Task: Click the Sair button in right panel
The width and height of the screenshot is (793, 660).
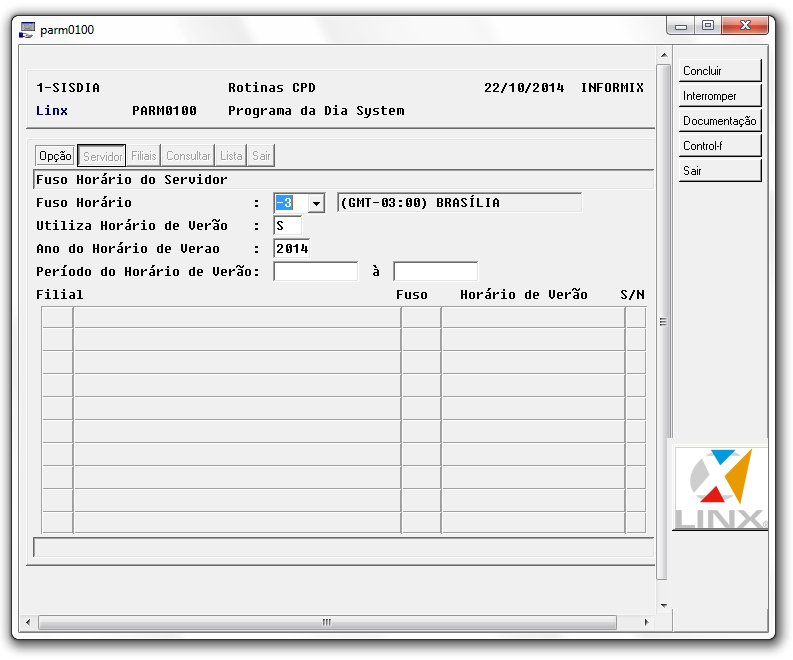Action: 720,170
